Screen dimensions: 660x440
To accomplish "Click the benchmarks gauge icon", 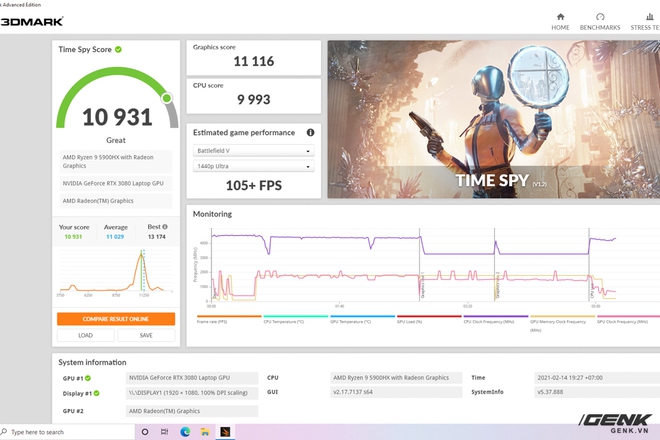I will click(x=600, y=17).
